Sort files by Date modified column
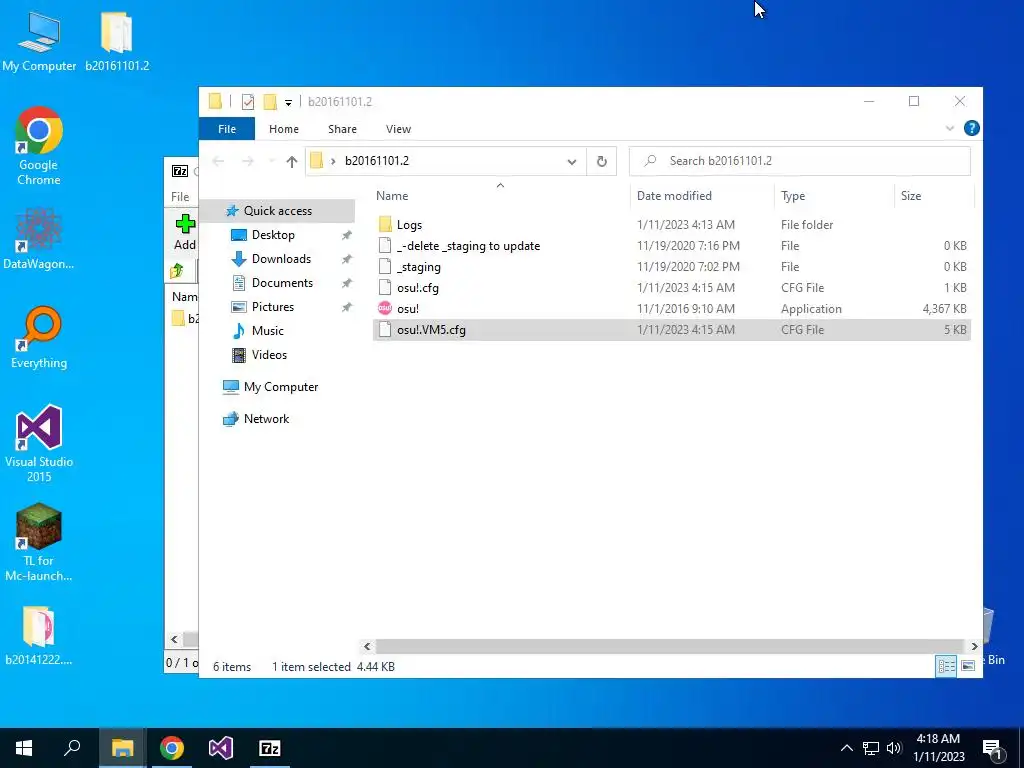The image size is (1024, 768). coord(674,196)
